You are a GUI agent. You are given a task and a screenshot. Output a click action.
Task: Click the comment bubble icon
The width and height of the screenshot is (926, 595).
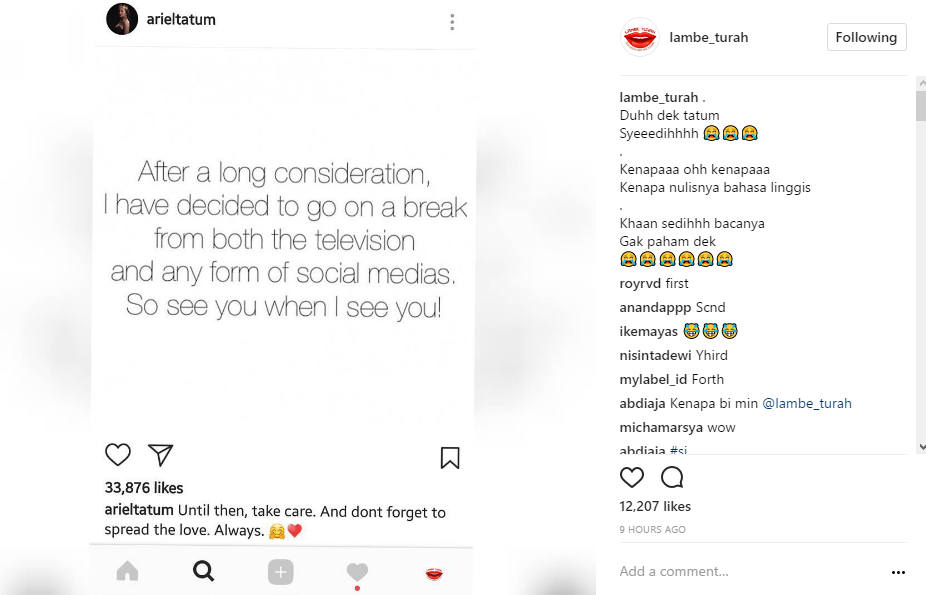[672, 477]
